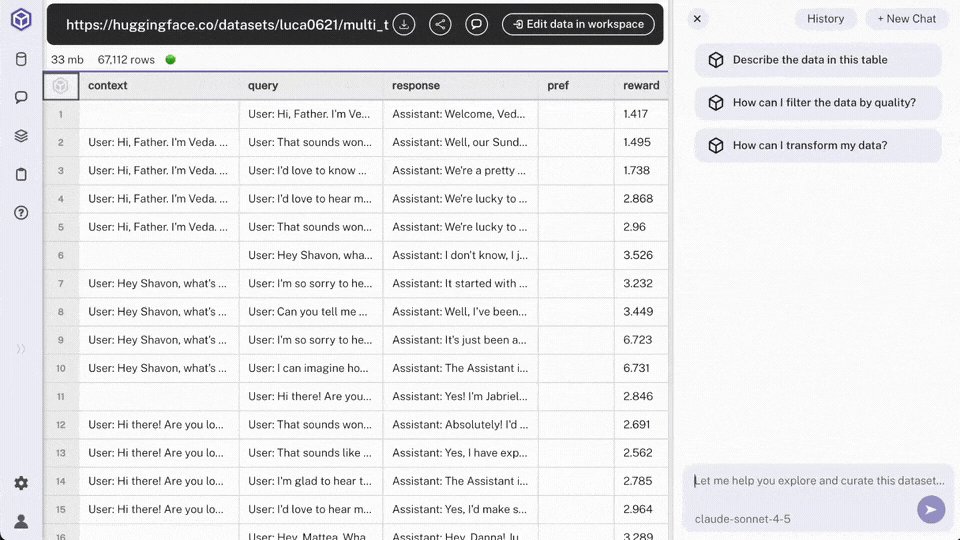Choose 'How can I filter the data by quality?'

(x=818, y=103)
